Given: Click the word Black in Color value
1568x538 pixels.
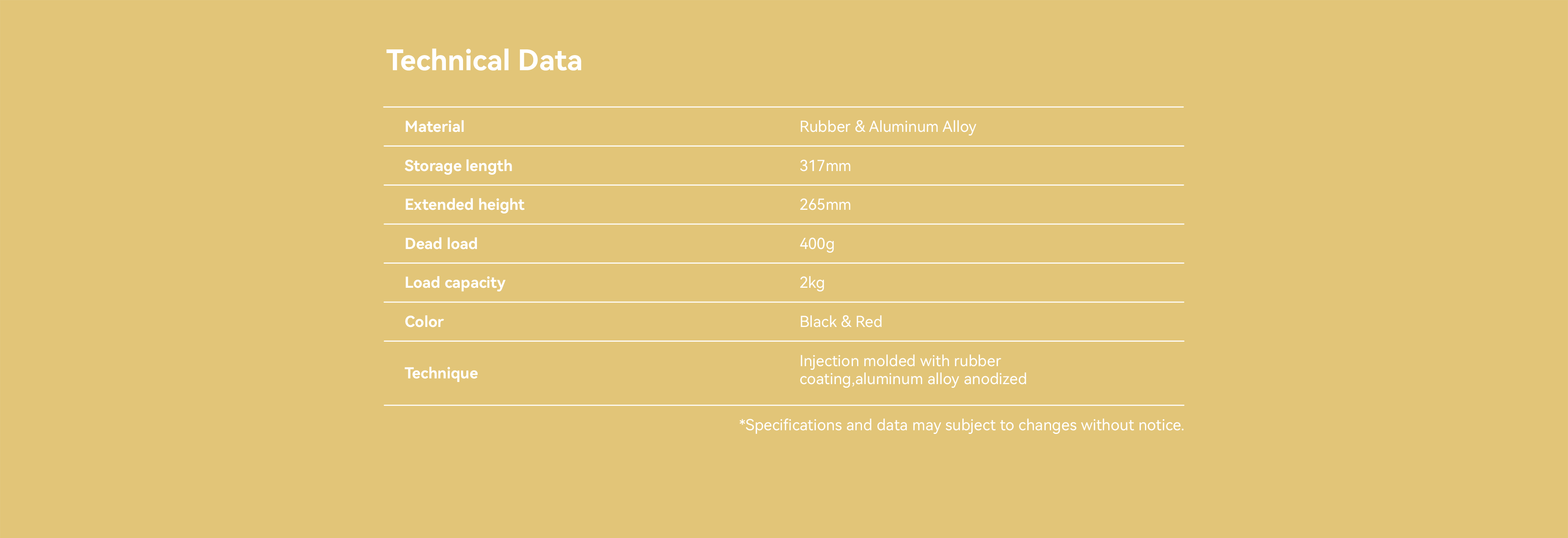Looking at the screenshot, I should pyautogui.click(x=817, y=321).
